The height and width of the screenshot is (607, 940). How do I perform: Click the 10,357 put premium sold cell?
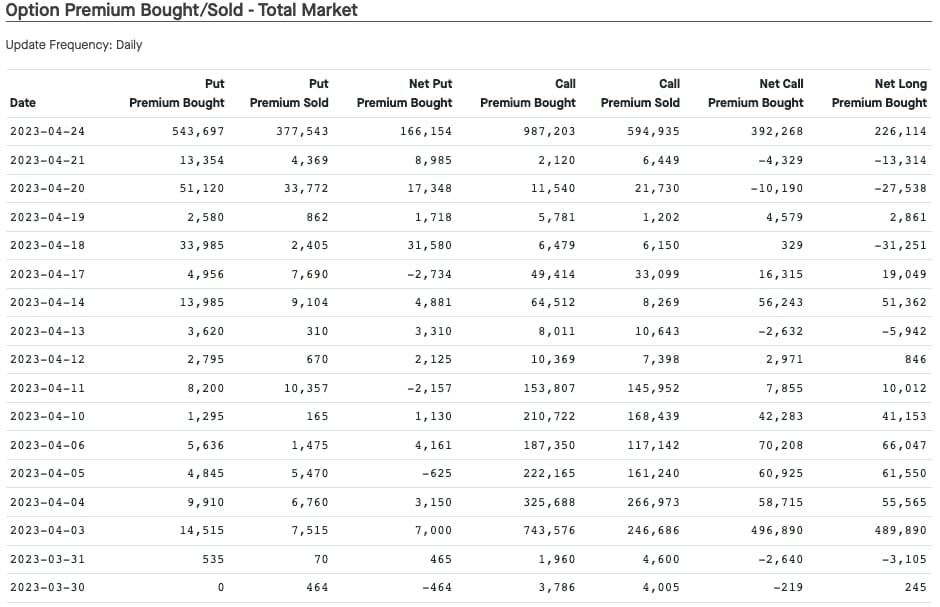point(306,388)
